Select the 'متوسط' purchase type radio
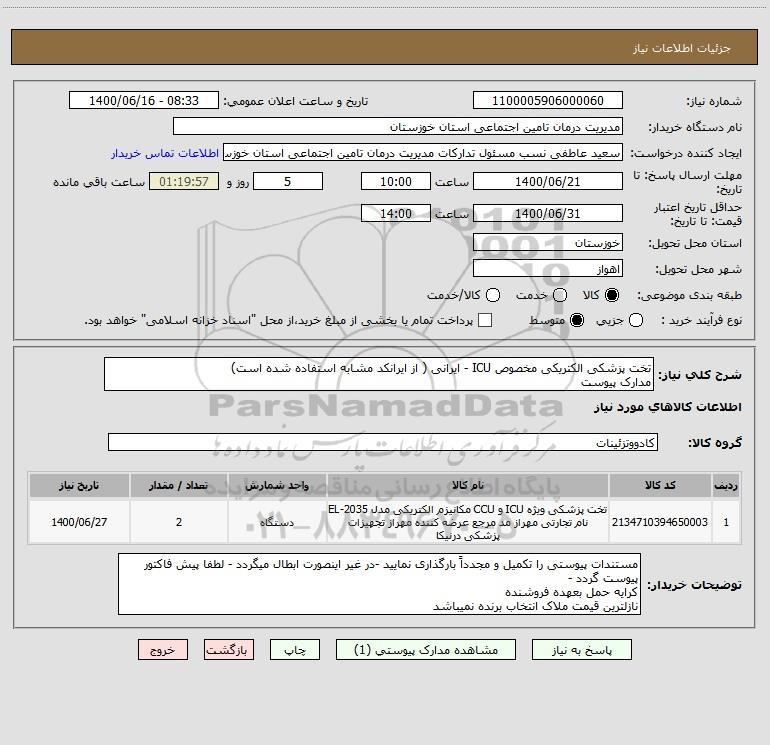 577,320
